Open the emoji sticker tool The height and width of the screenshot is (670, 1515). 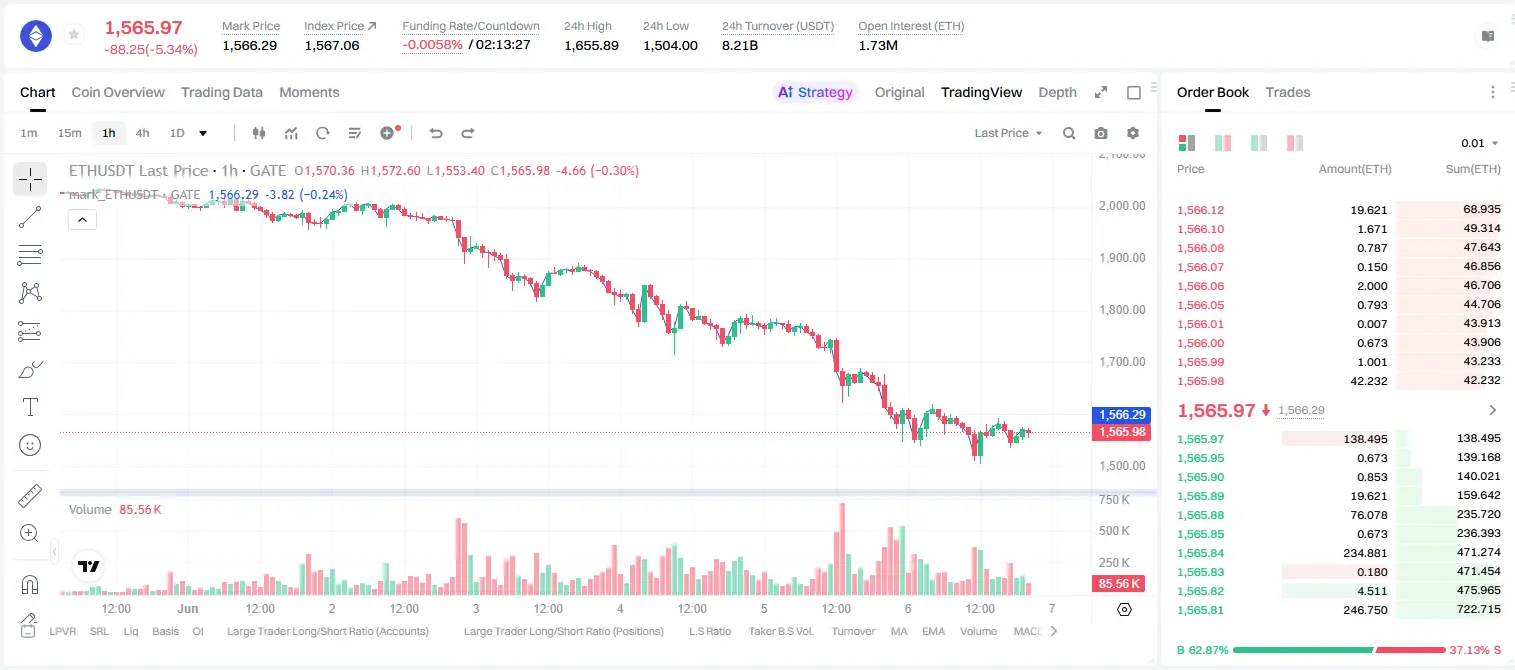[30, 445]
